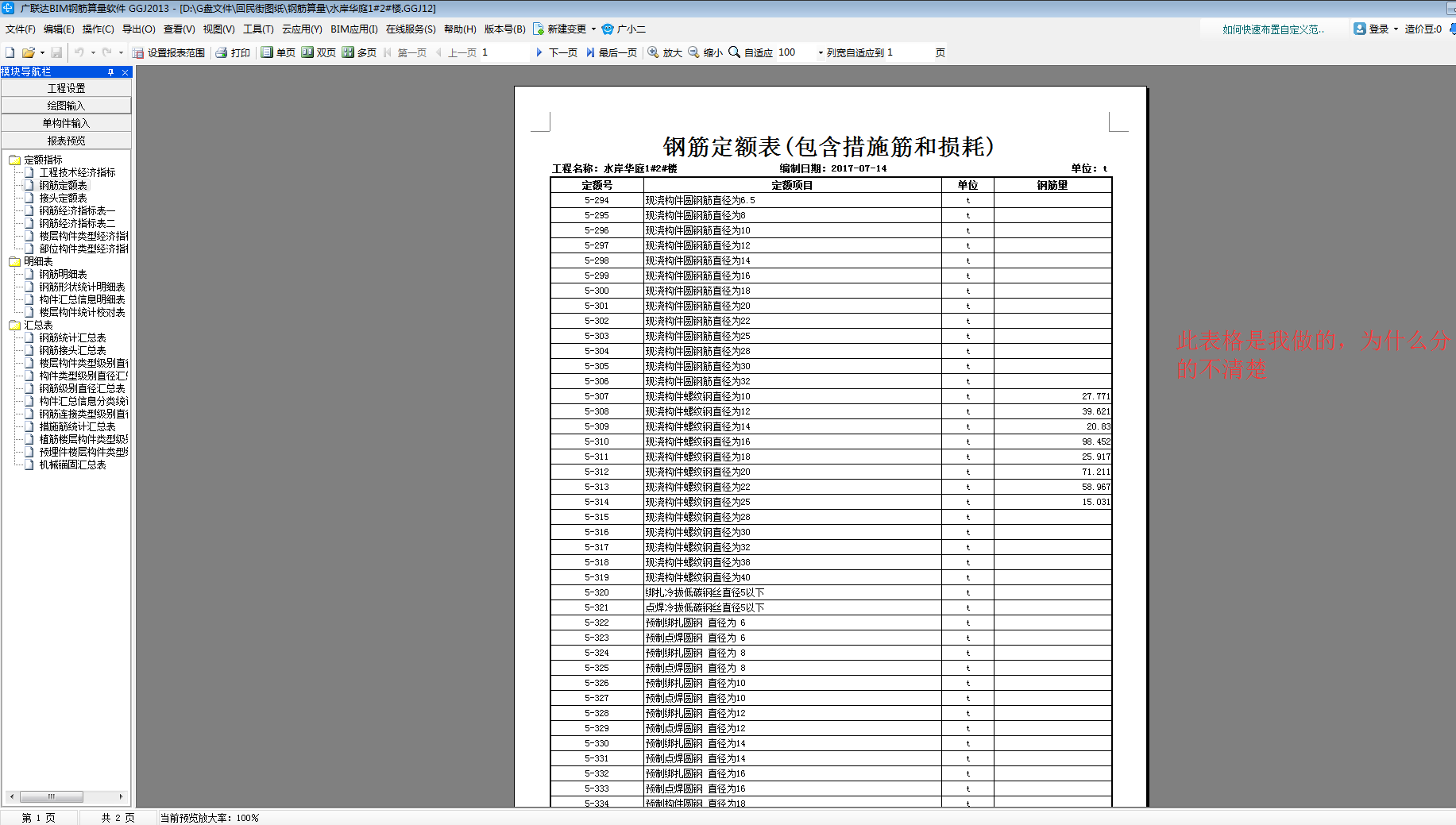The image size is (1456, 825).
Task: Open the dropdown next to the open-folder icon
Action: [x=42, y=52]
